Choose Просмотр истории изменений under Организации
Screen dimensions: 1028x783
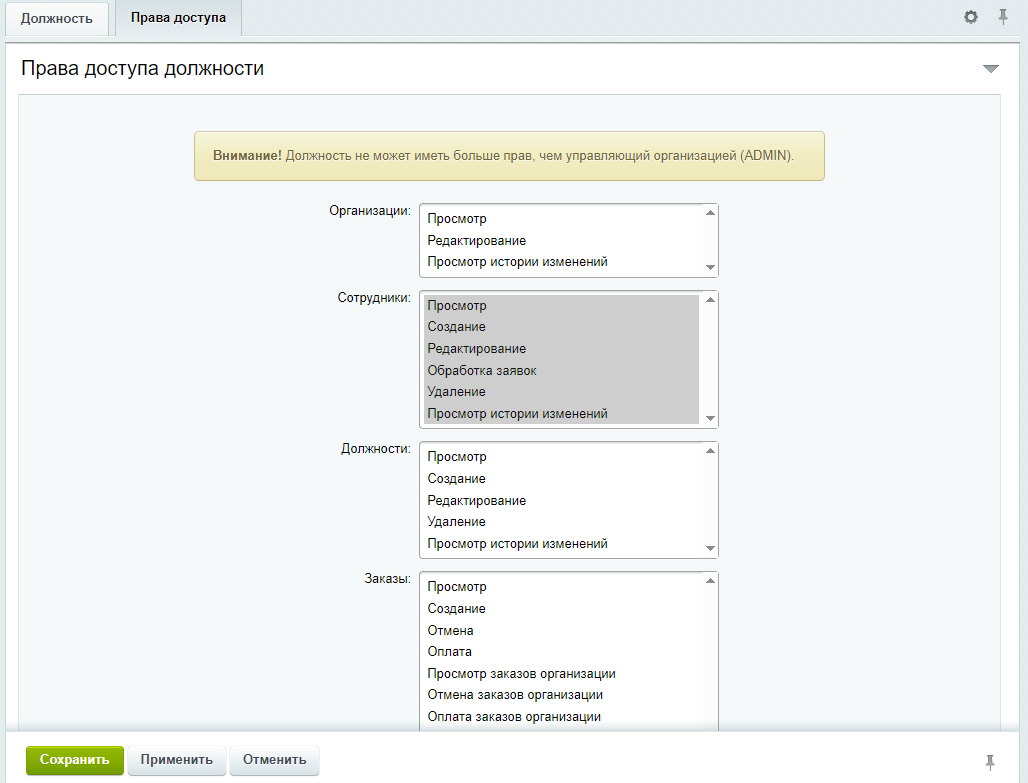click(561, 262)
